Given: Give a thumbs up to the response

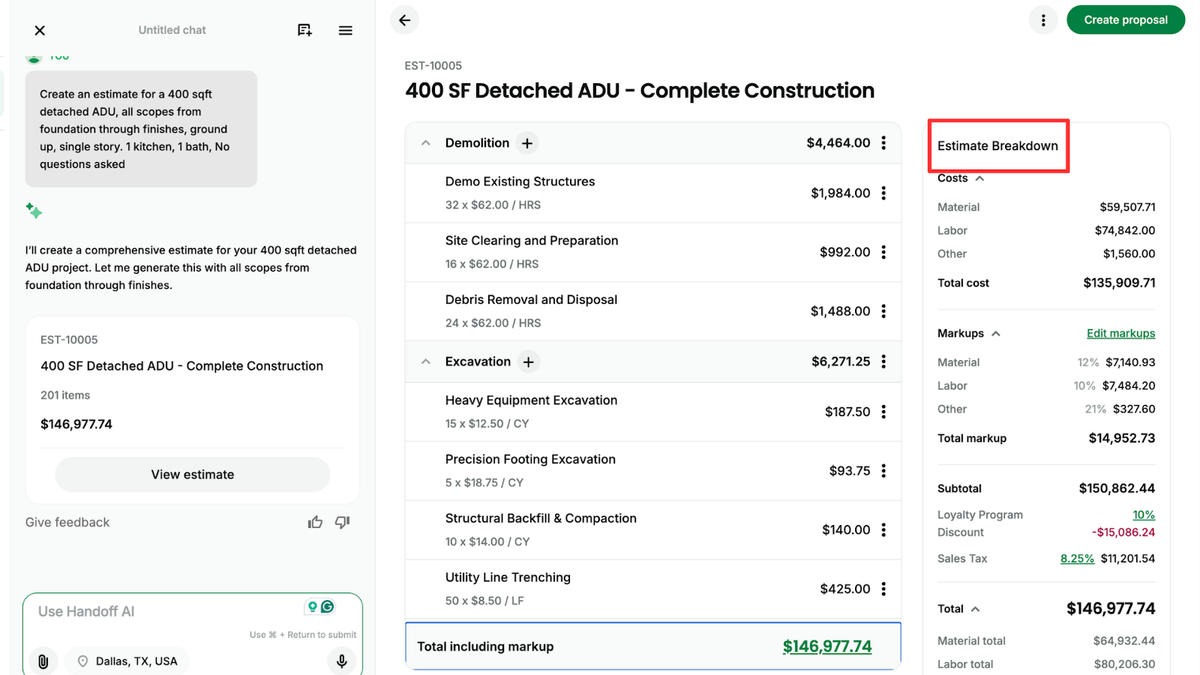Looking at the screenshot, I should pos(315,522).
